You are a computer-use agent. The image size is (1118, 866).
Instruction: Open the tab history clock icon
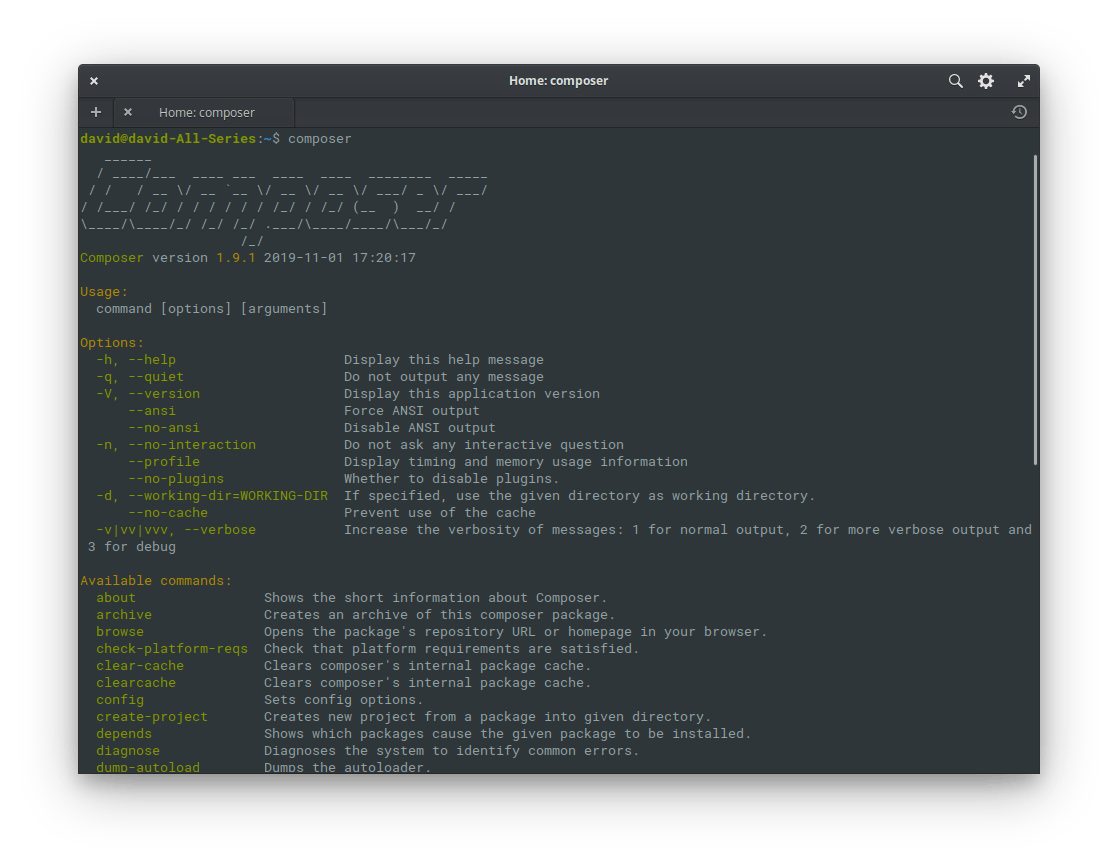[x=1020, y=112]
